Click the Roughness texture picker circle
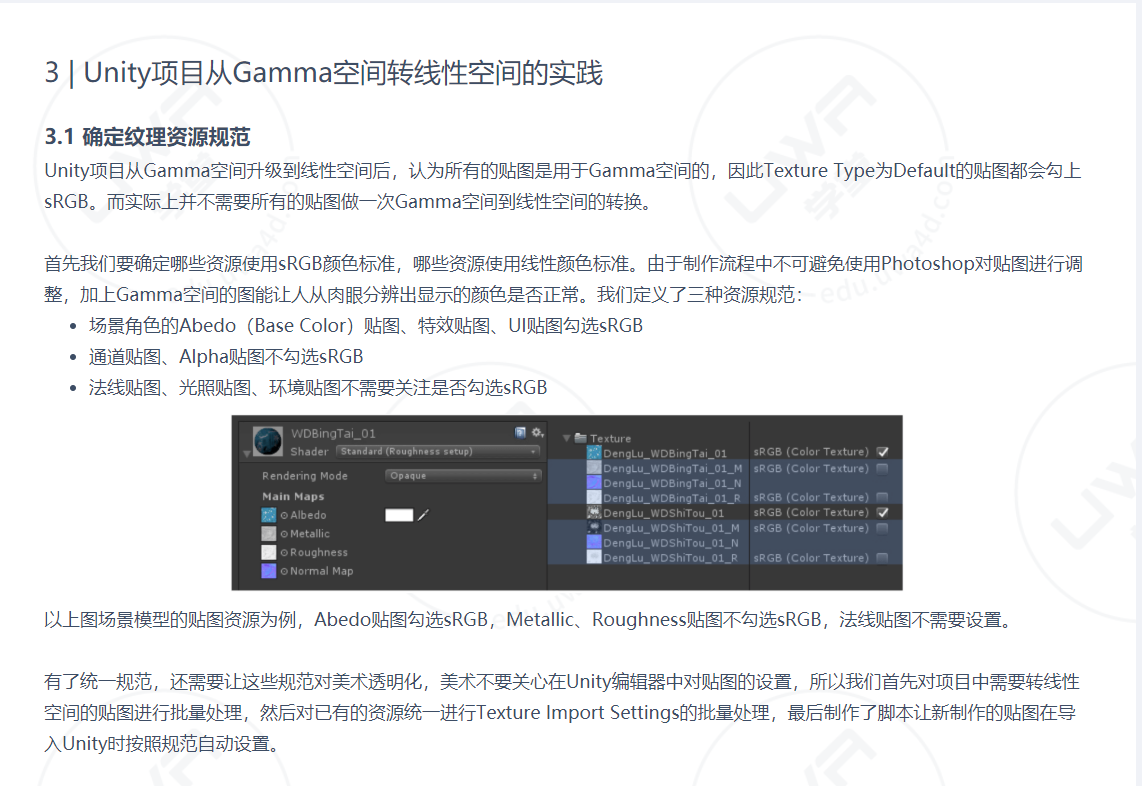The height and width of the screenshot is (786, 1142). (x=284, y=553)
